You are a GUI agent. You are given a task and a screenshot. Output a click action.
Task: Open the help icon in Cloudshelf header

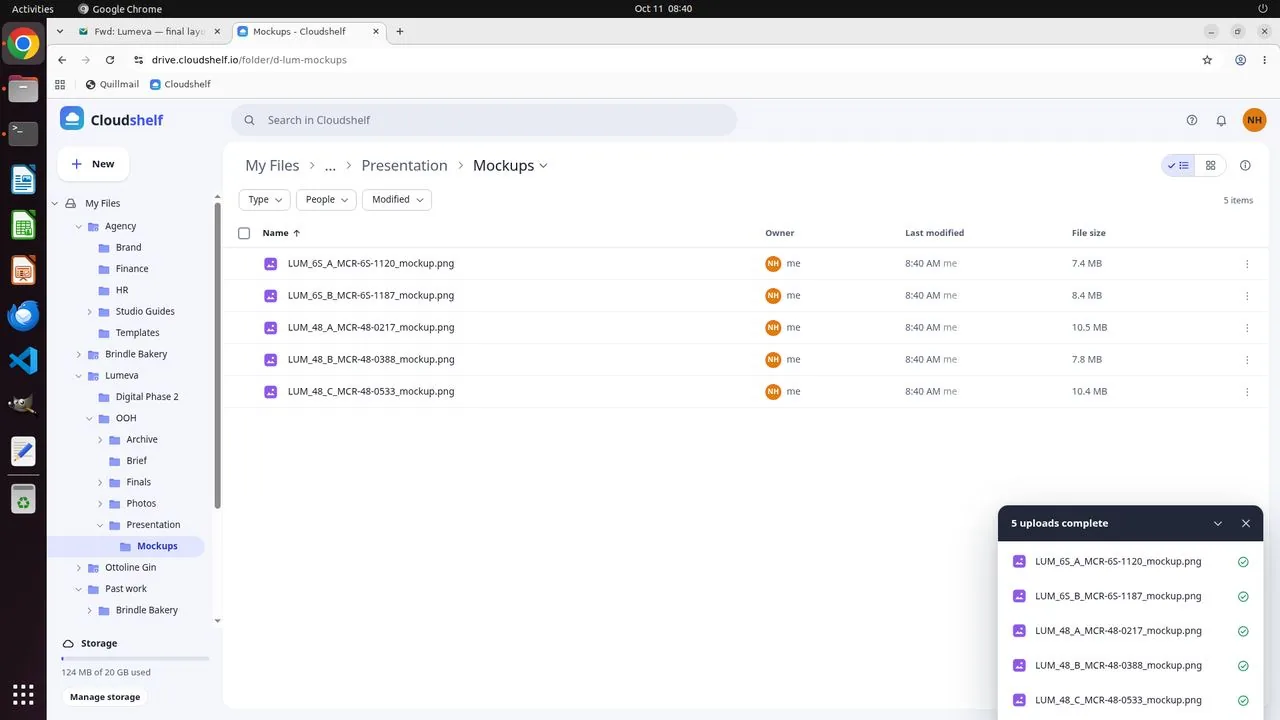click(x=1191, y=120)
